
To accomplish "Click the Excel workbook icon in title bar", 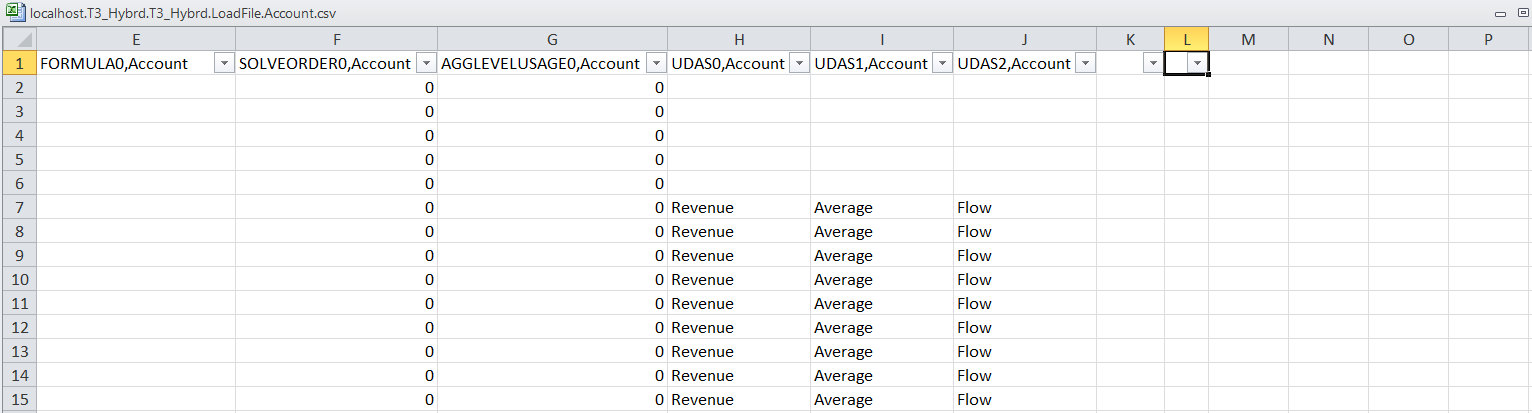I will click(x=15, y=14).
